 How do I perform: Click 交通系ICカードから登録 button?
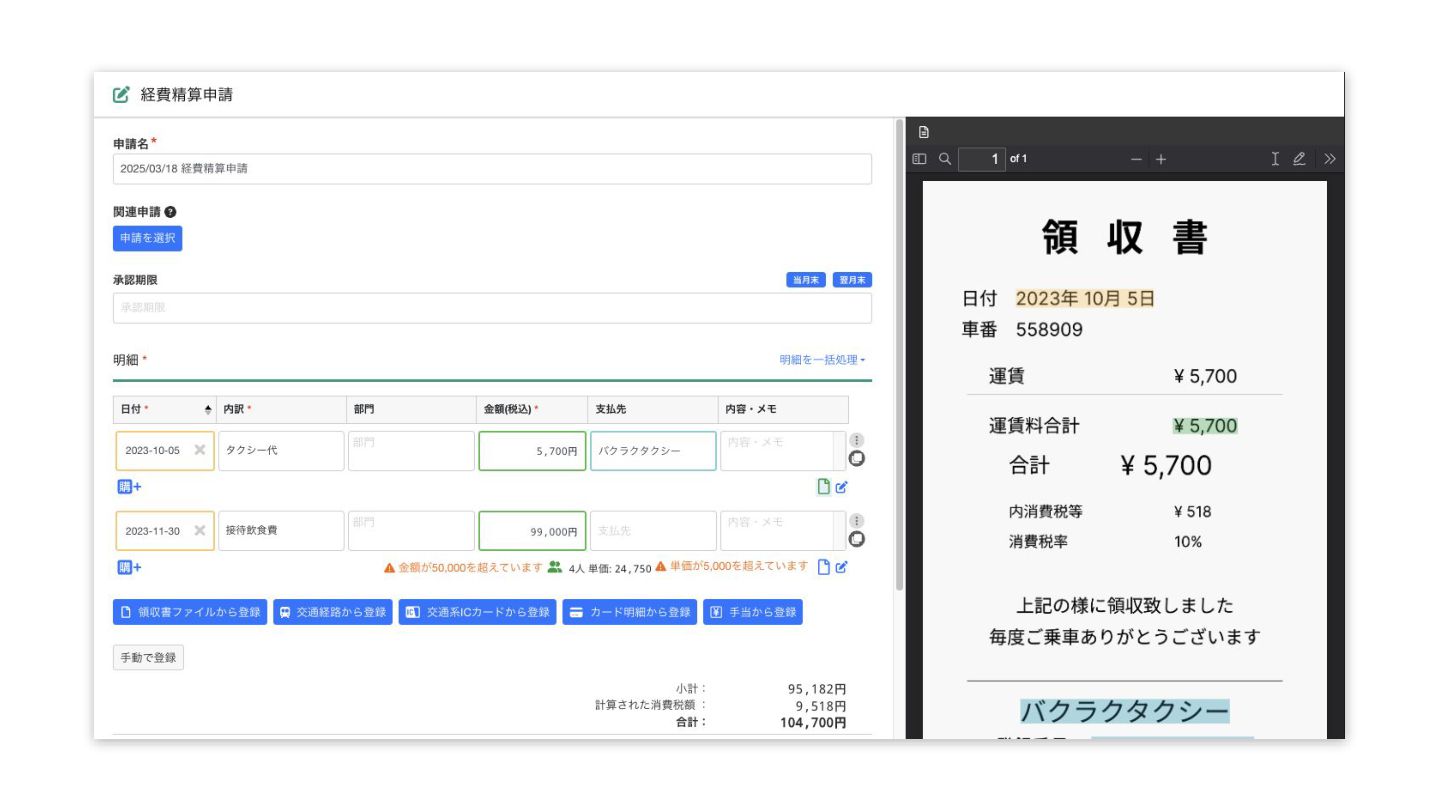click(x=478, y=612)
